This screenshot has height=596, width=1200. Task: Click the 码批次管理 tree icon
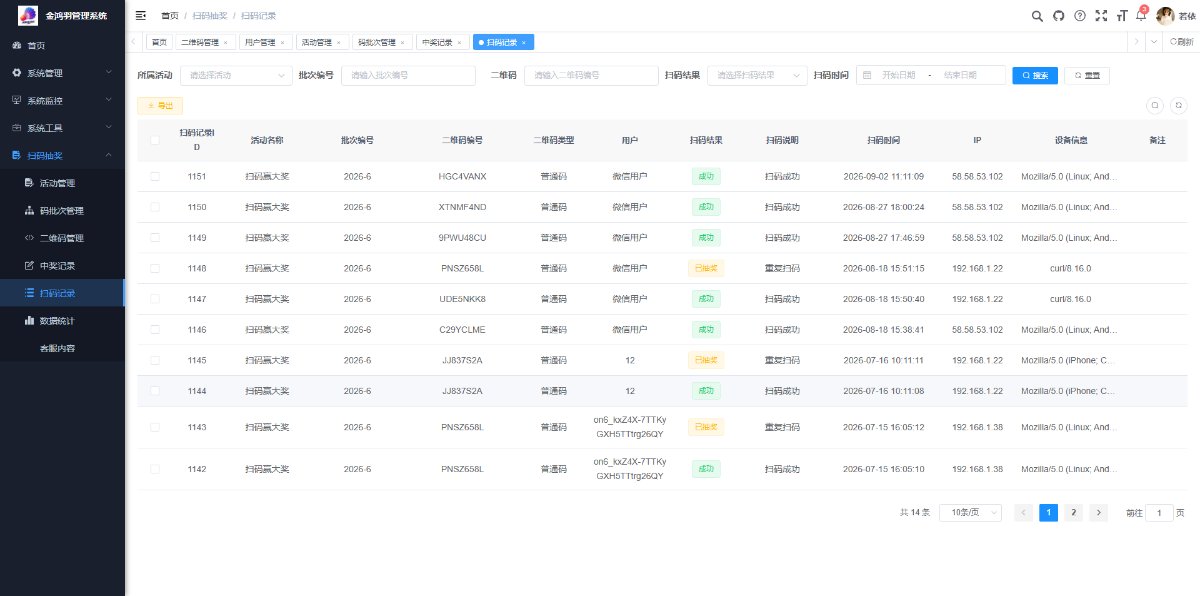29,211
